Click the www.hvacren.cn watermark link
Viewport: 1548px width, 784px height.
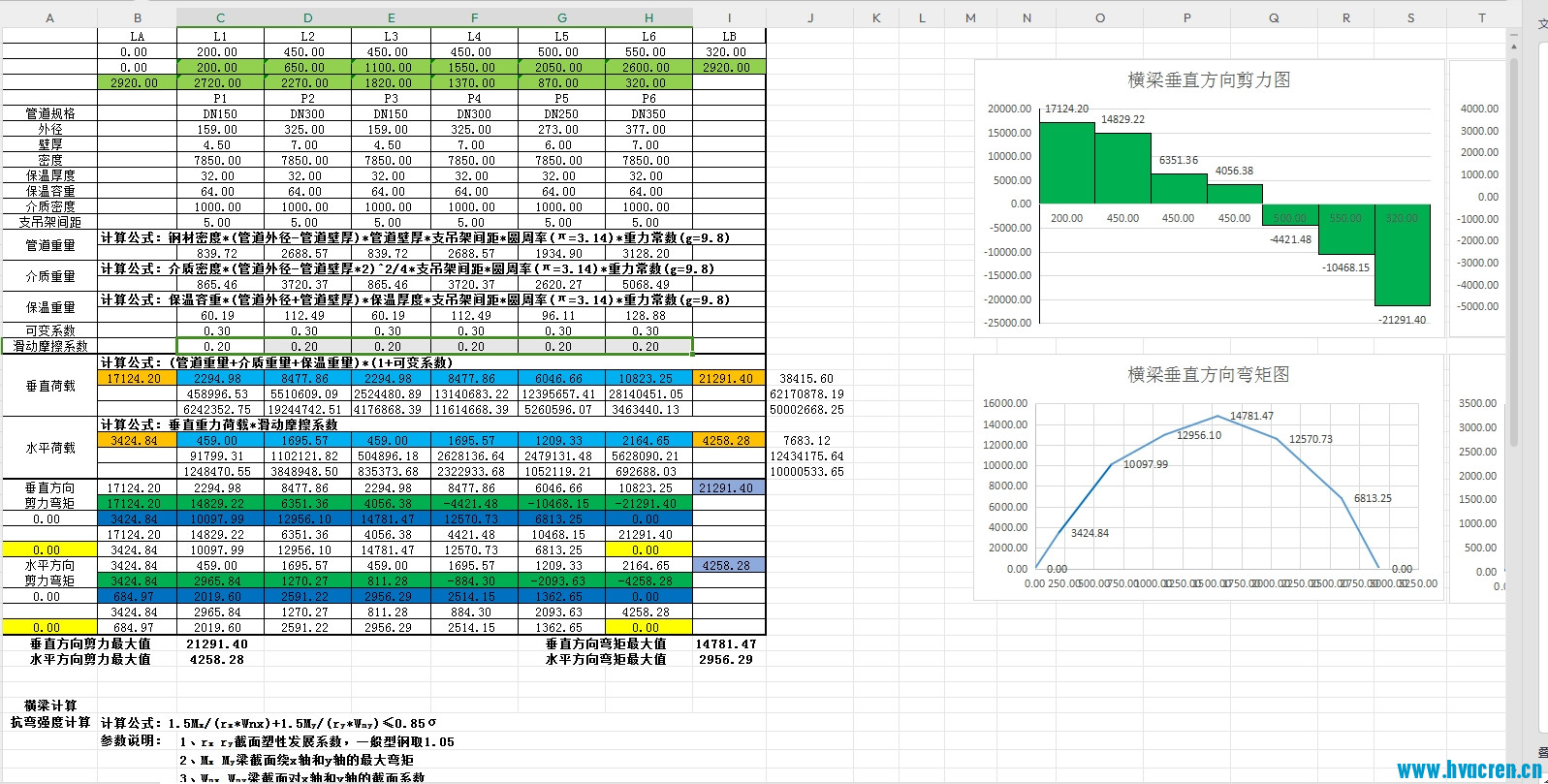coord(1468,769)
